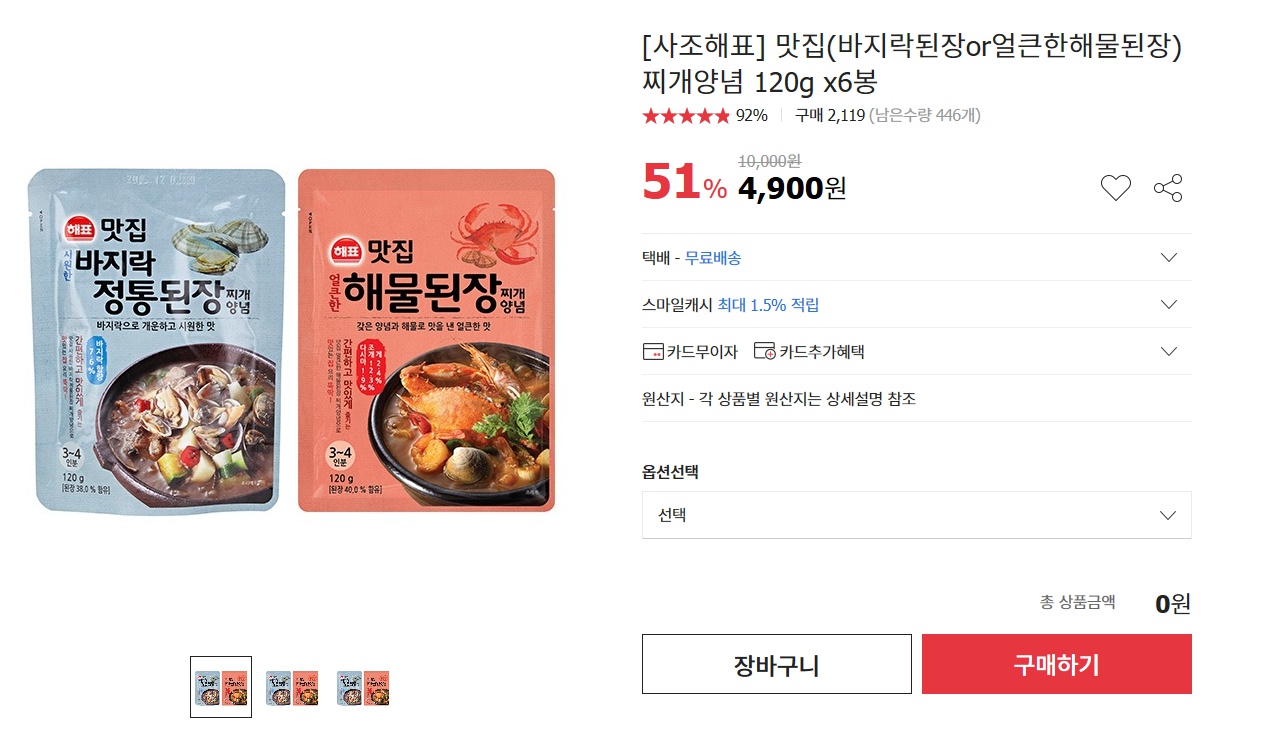This screenshot has width=1281, height=749.
Task: Click the heart wishlist icon
Action: (1115, 188)
